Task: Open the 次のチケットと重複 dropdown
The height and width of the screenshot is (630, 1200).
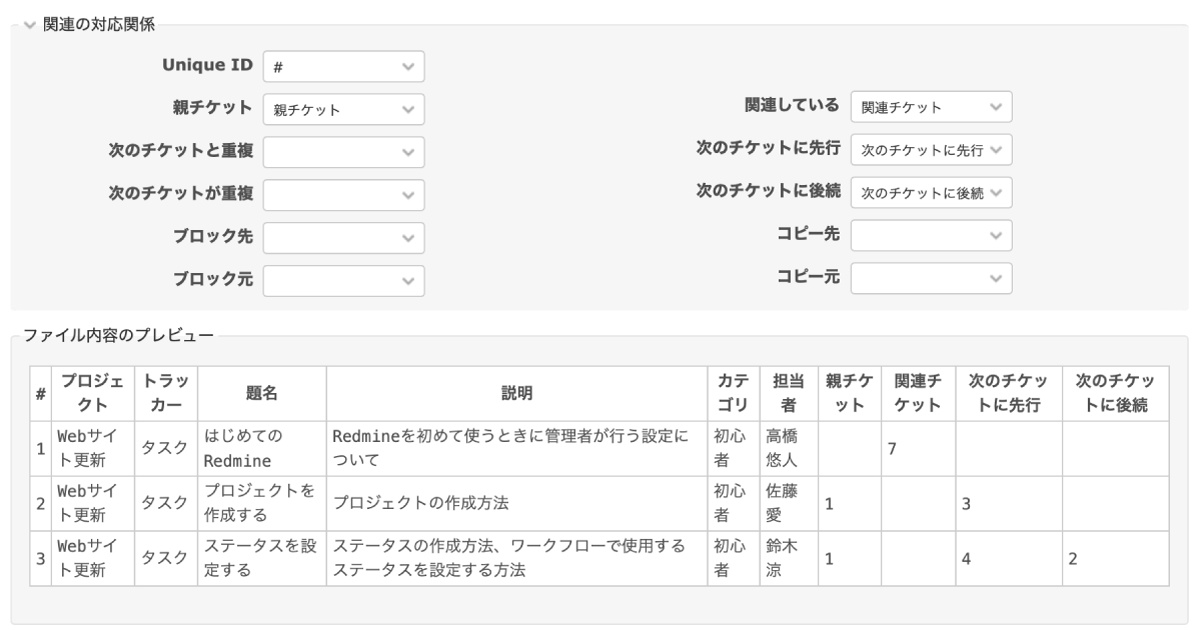Action: (343, 152)
